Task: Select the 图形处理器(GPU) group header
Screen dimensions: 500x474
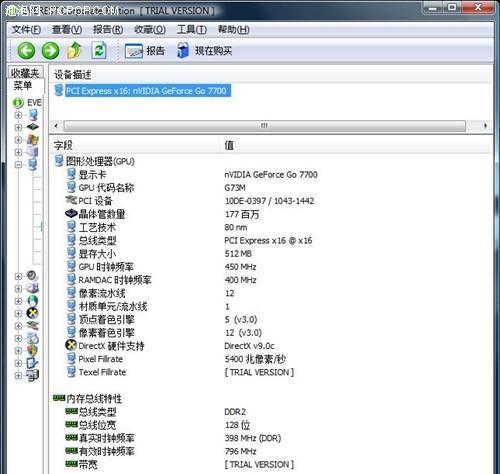Action: [94, 161]
